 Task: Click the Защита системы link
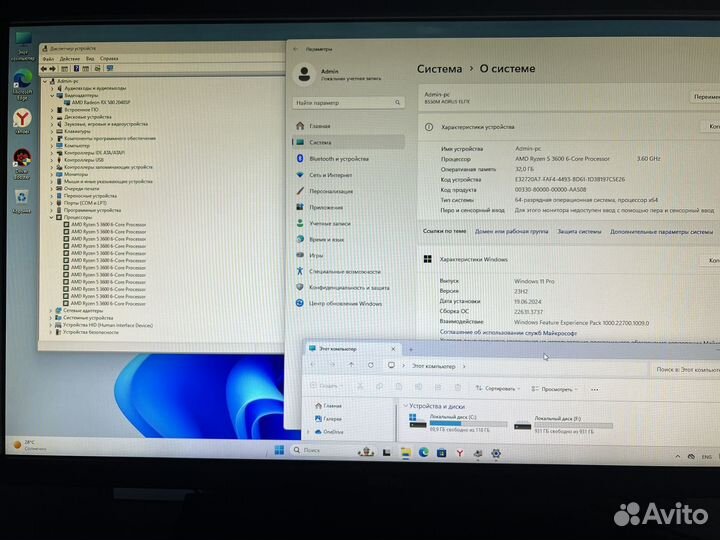coord(580,231)
